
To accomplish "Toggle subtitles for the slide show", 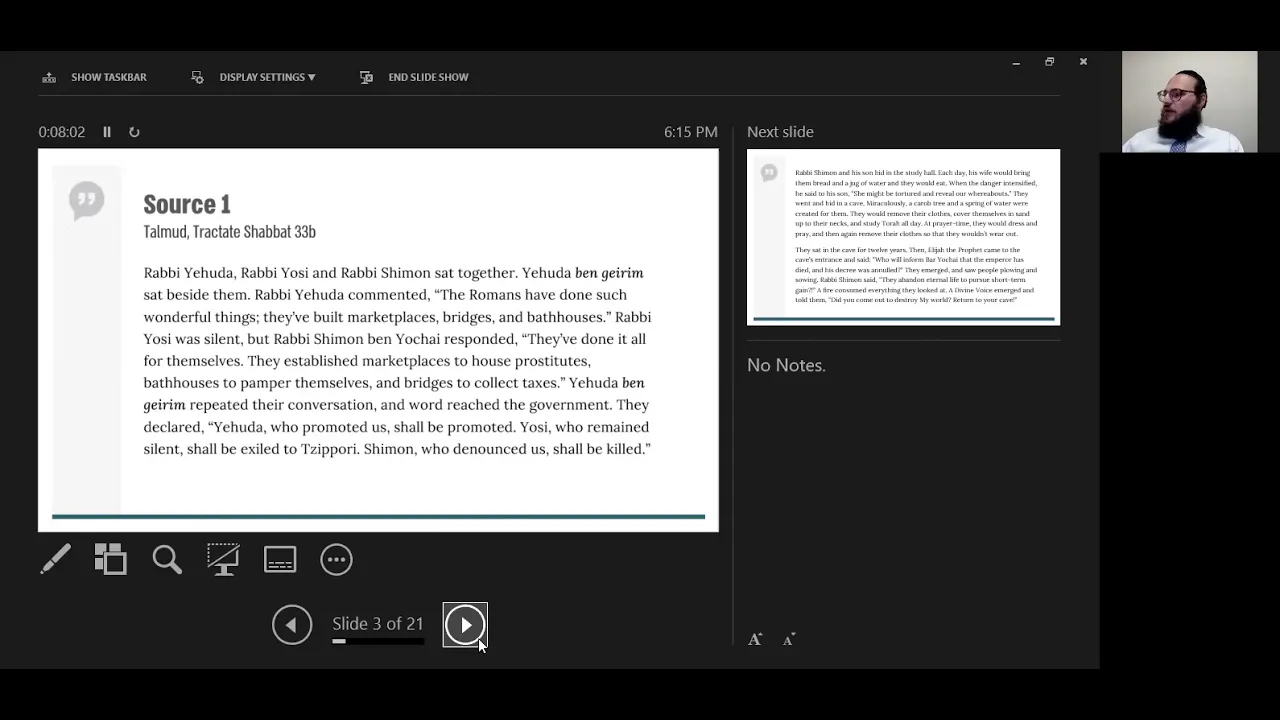I will (280, 559).
